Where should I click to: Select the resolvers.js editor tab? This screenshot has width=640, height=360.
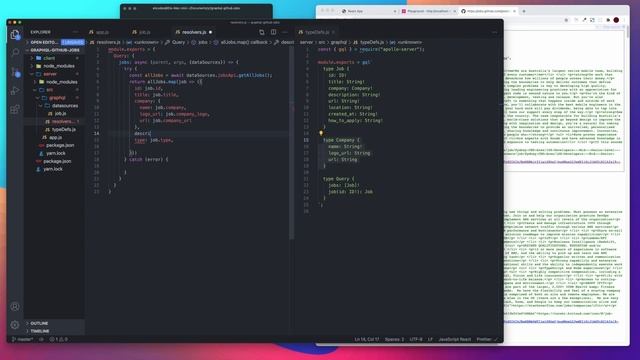pos(193,32)
